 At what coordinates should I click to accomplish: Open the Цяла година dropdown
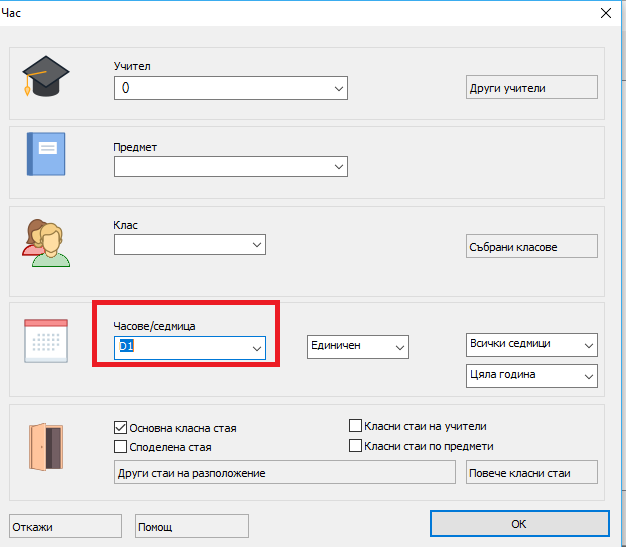[x=587, y=375]
